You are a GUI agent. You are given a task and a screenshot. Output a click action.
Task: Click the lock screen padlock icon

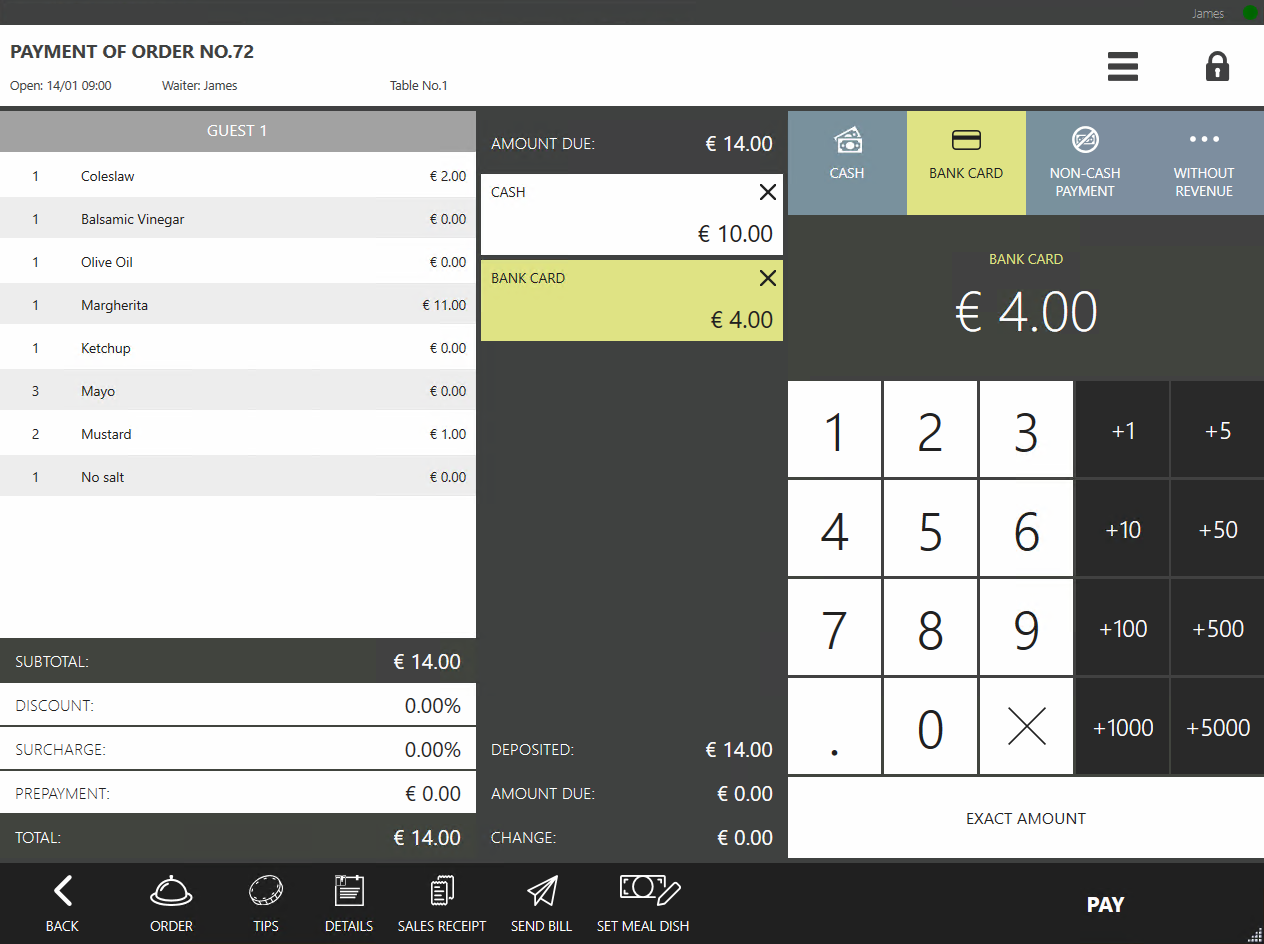1217,66
